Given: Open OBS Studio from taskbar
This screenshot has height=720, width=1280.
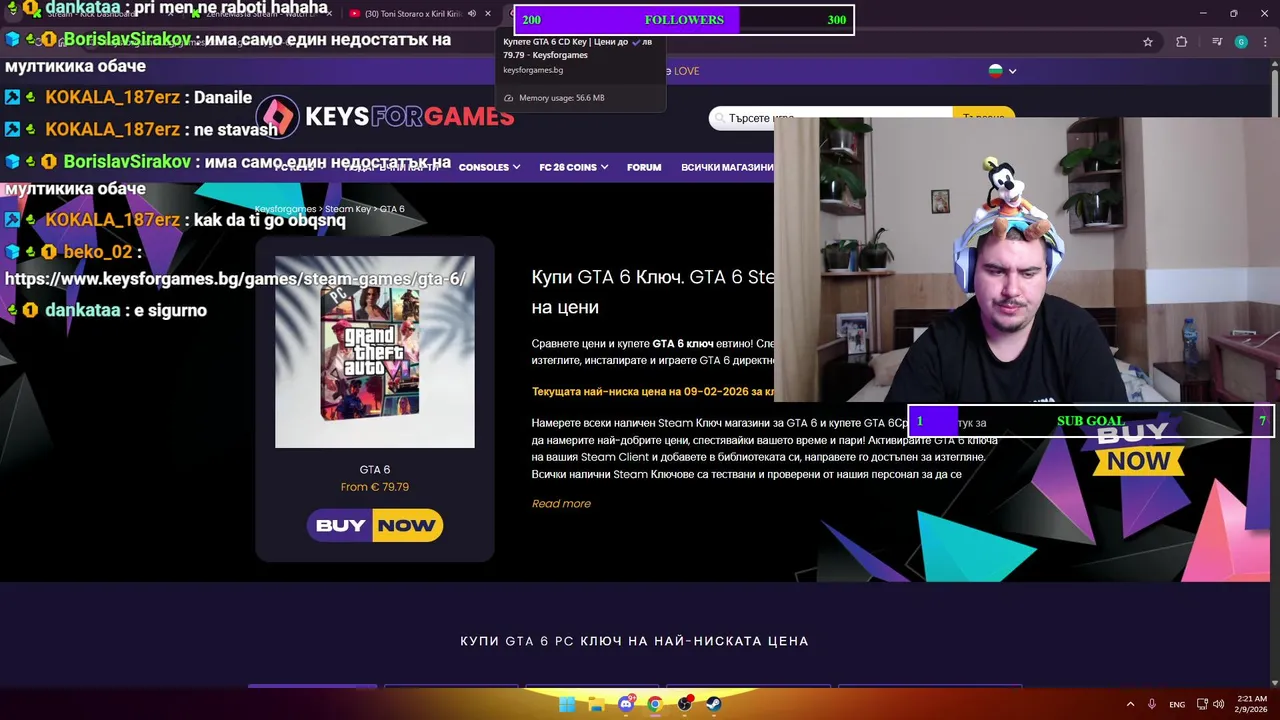Looking at the screenshot, I should 685,704.
